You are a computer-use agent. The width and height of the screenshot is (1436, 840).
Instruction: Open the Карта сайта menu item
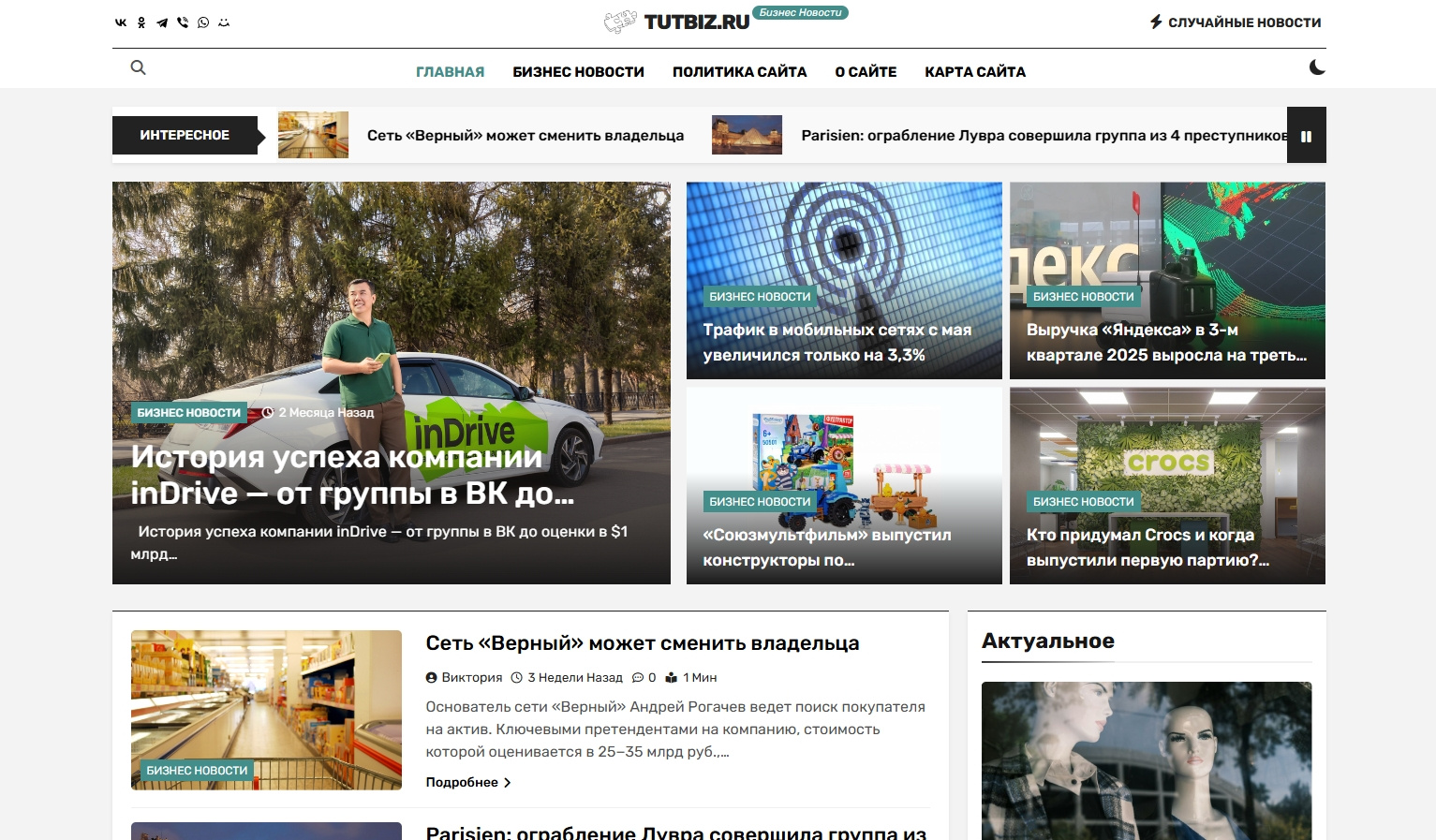pos(975,72)
